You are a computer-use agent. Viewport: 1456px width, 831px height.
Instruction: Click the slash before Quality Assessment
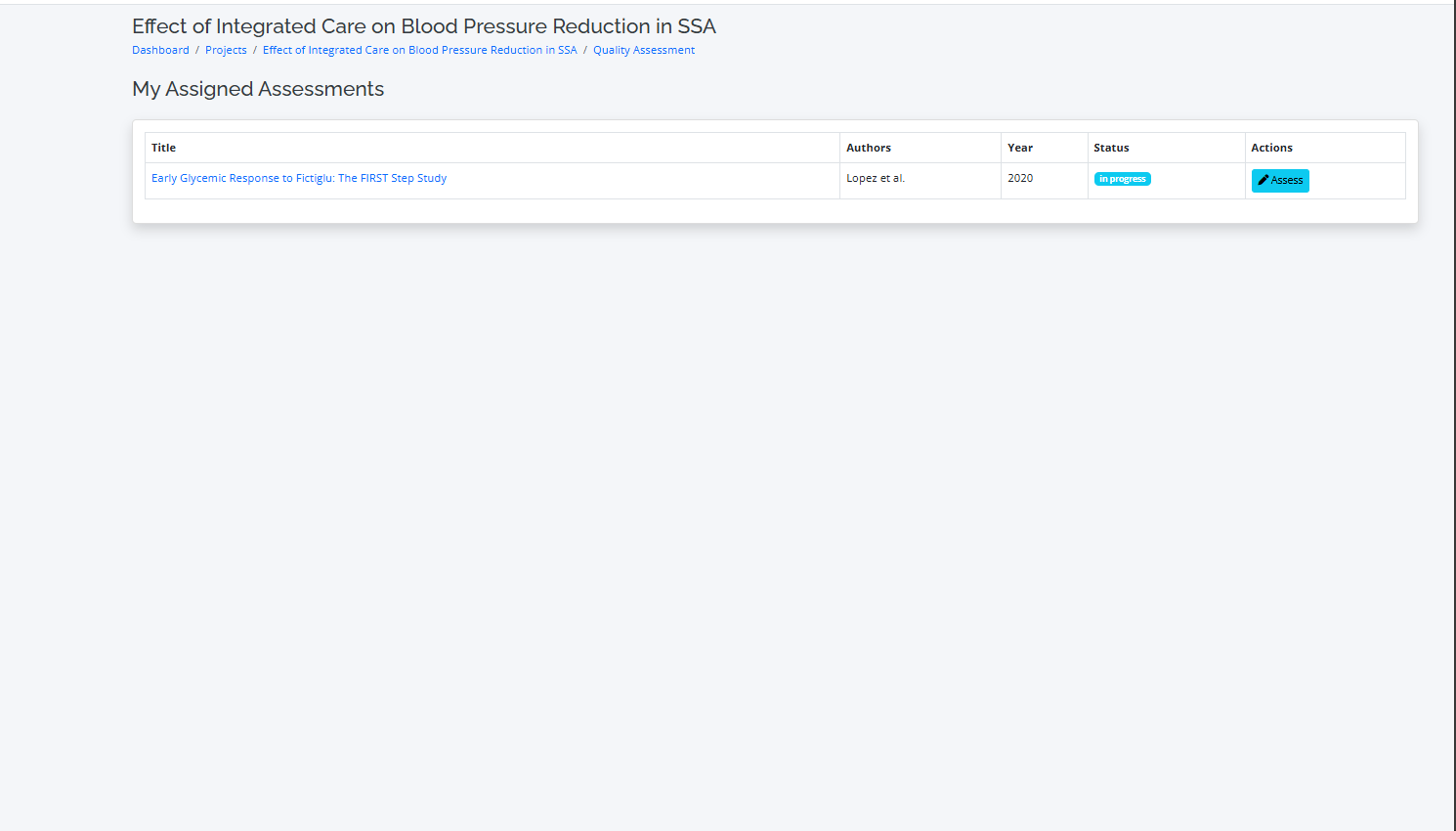point(585,50)
